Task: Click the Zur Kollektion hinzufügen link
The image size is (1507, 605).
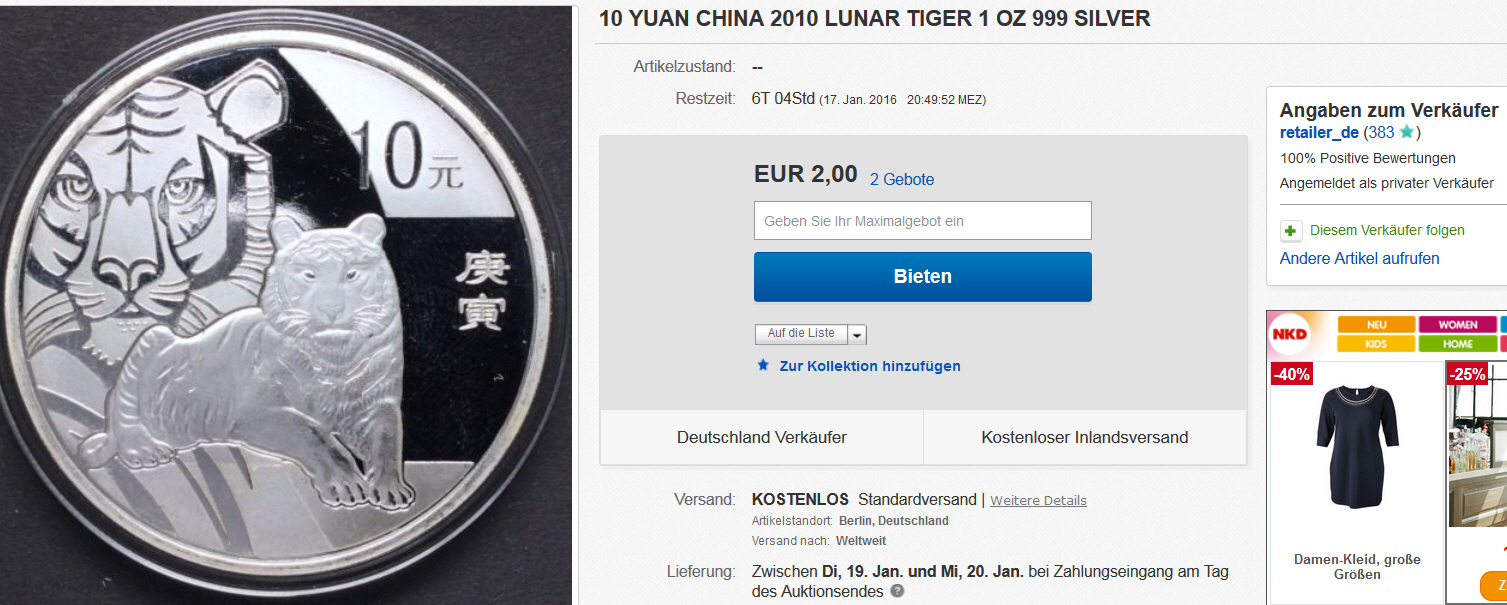Action: [x=870, y=366]
